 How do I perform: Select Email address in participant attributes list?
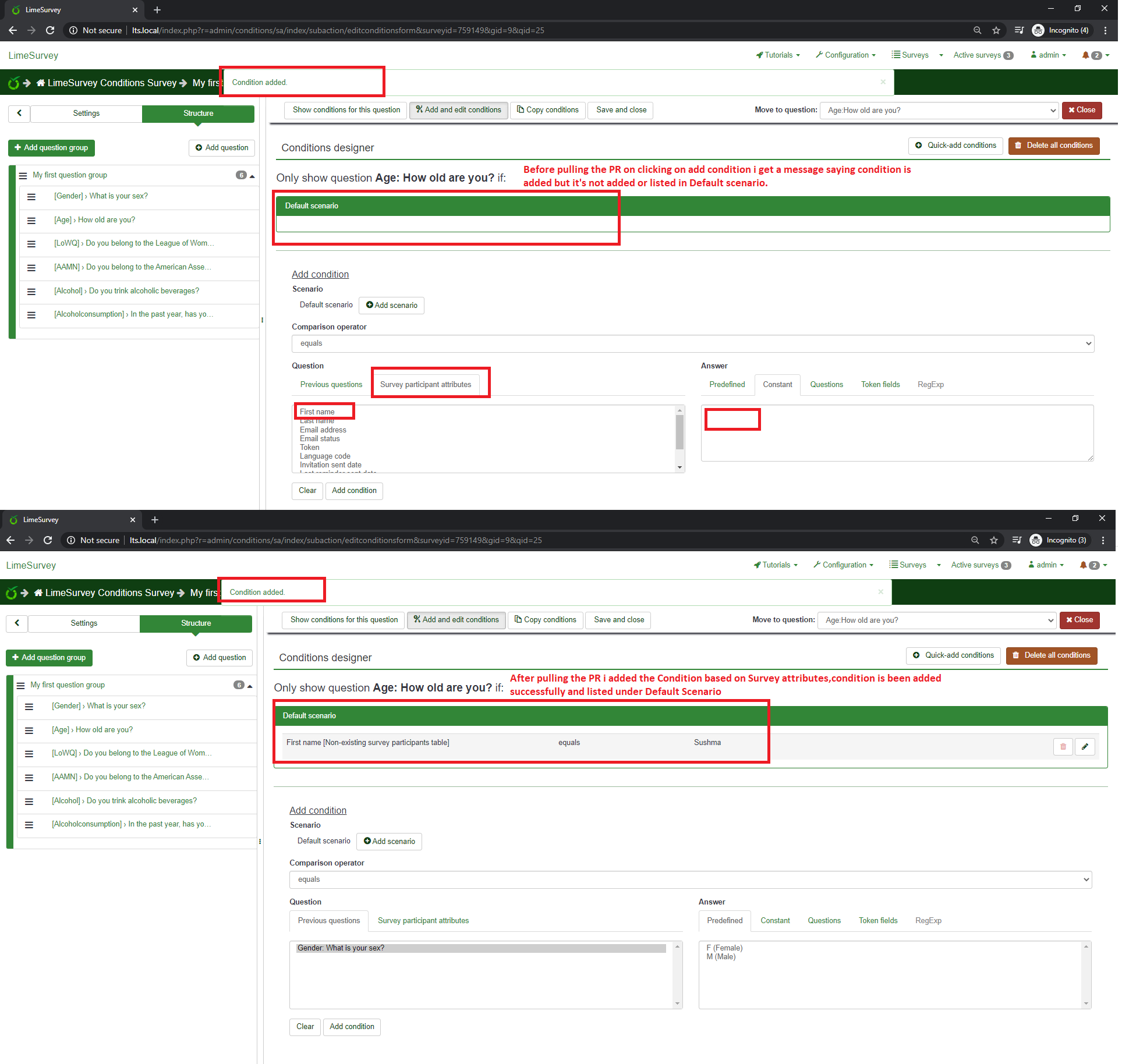click(x=323, y=430)
